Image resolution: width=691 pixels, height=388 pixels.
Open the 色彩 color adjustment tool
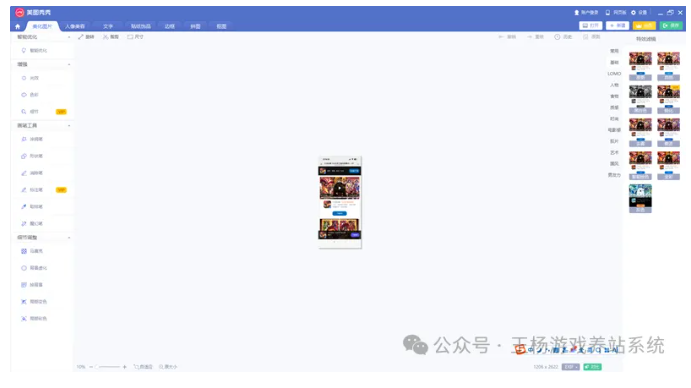[x=30, y=95]
